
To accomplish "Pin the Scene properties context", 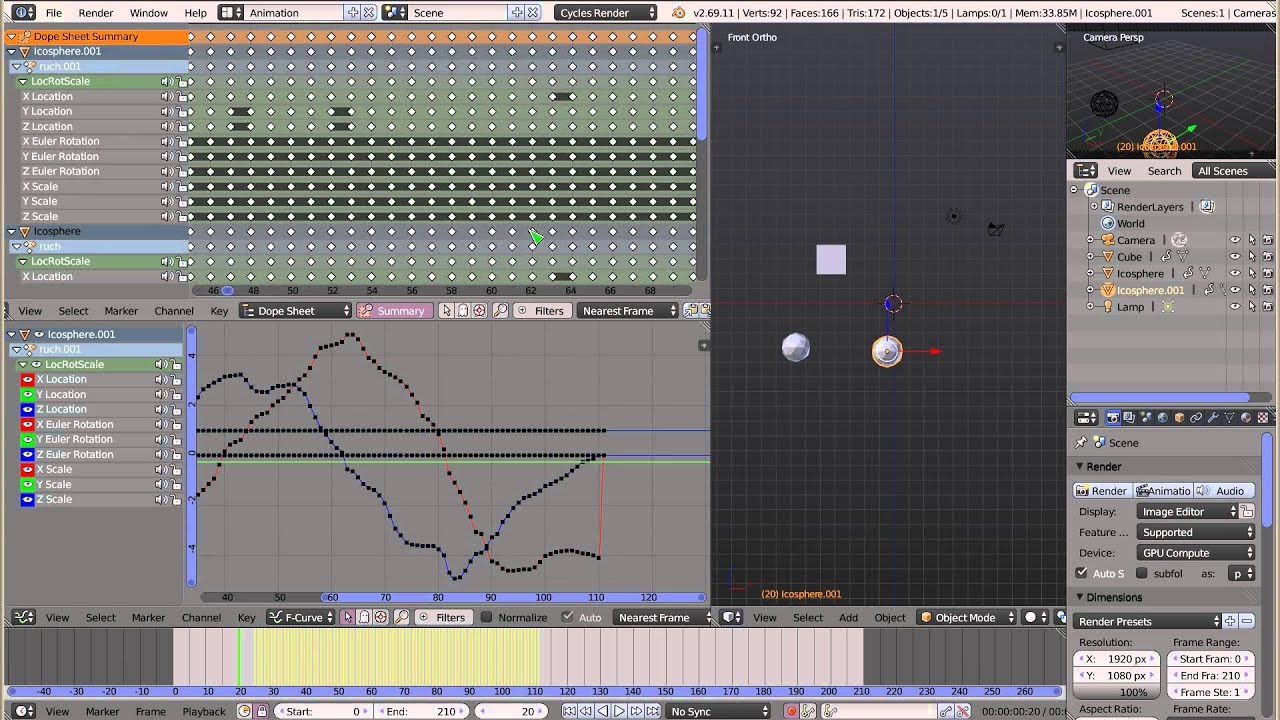I will point(1081,443).
